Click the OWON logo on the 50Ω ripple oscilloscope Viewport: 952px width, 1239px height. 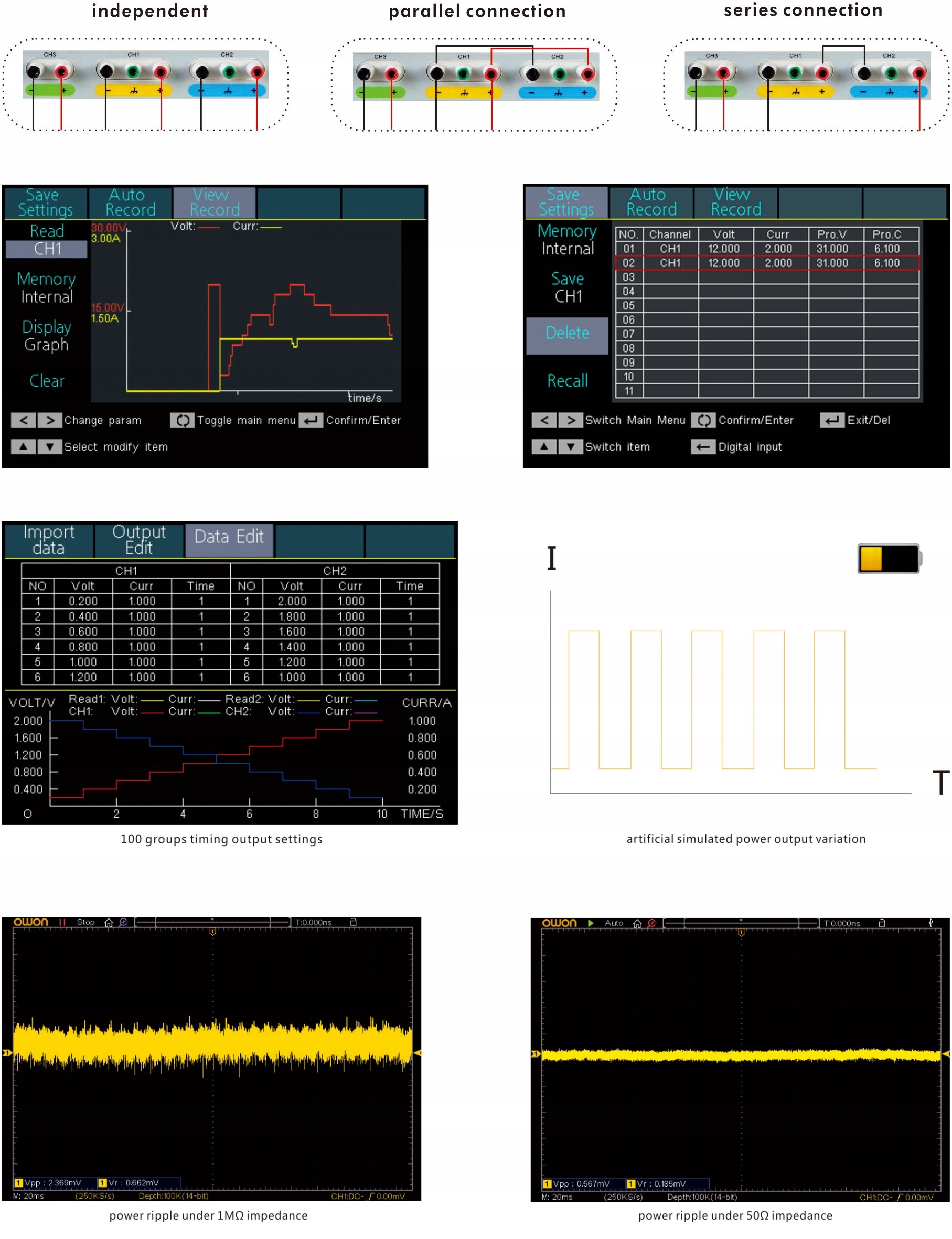559,923
